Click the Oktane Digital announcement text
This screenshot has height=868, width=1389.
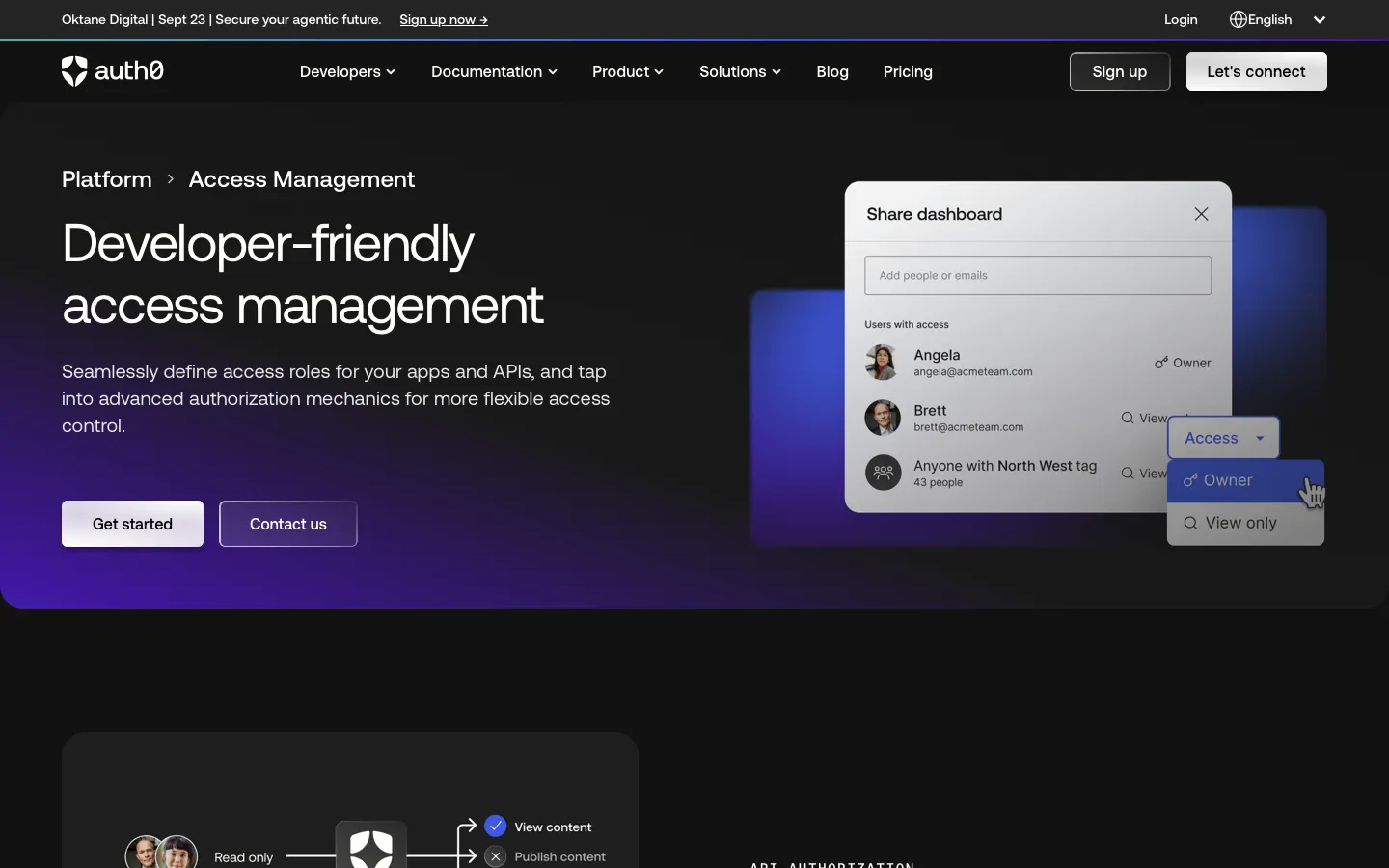click(x=222, y=19)
